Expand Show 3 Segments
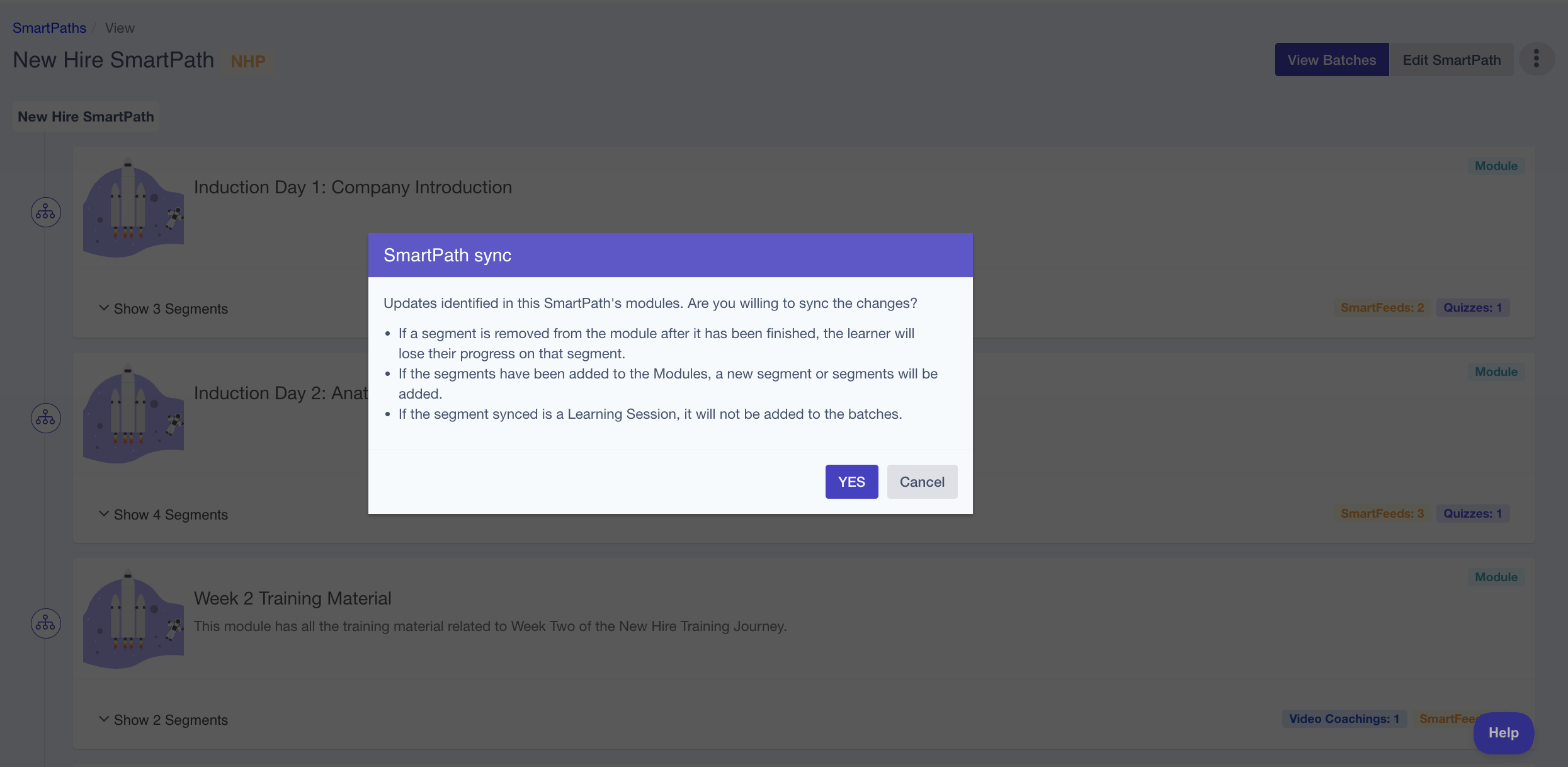This screenshot has width=1568, height=767. tap(164, 309)
